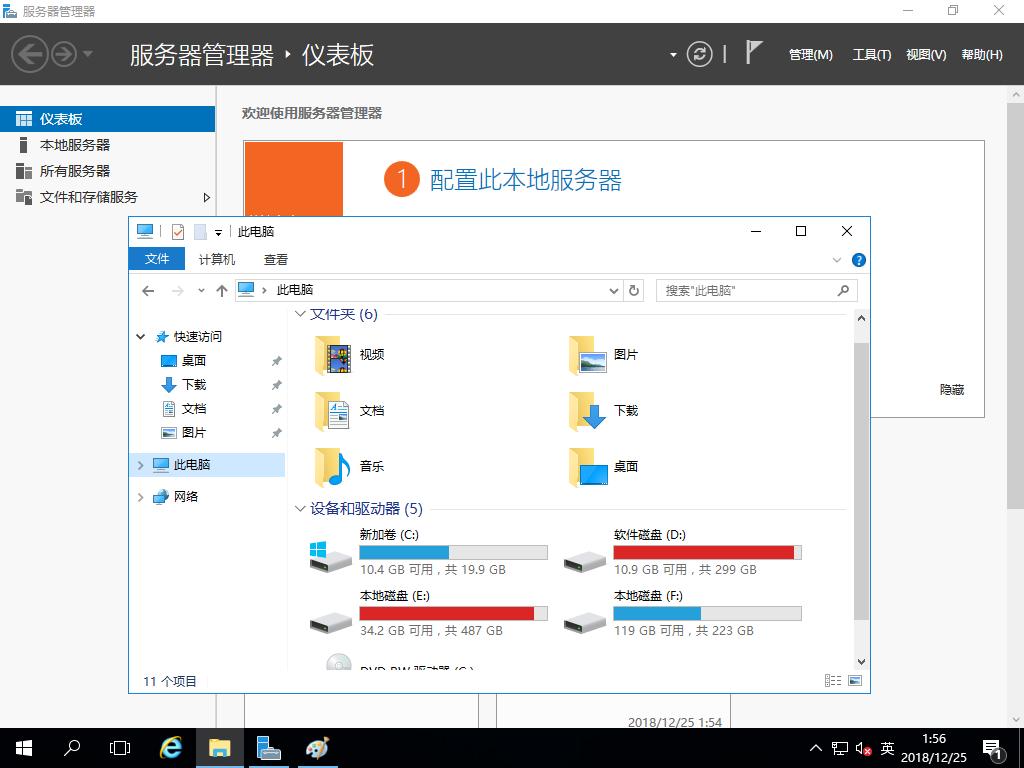The image size is (1024, 768).
Task: Click the 隐藏 link in Server Manager
Action: (951, 390)
